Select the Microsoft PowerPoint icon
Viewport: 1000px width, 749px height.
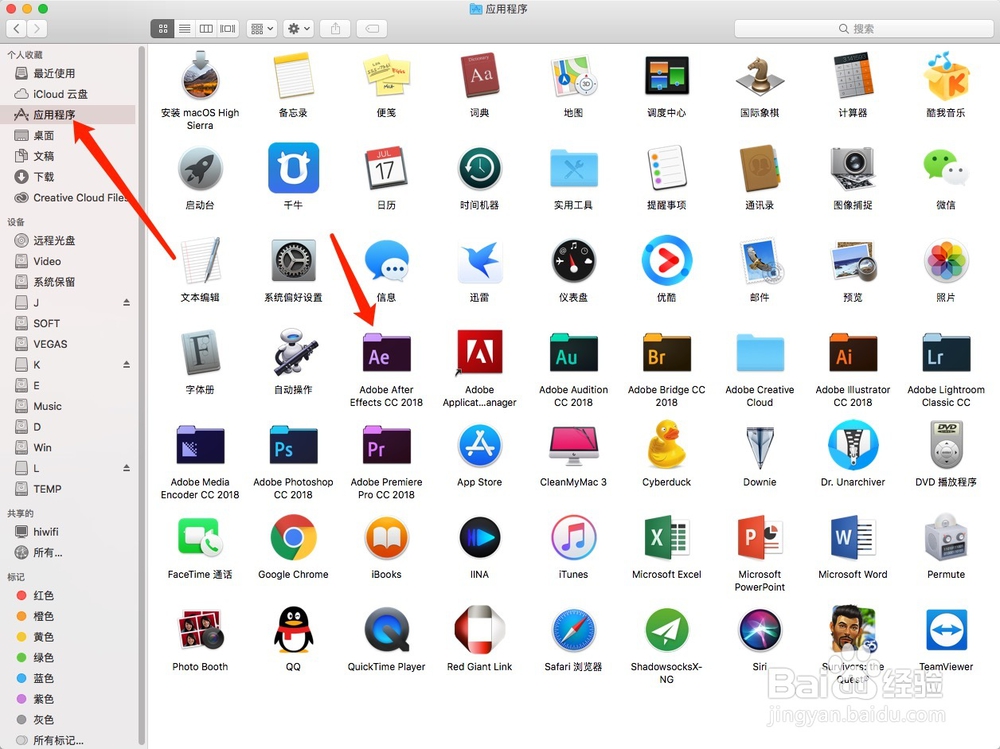pyautogui.click(x=760, y=538)
